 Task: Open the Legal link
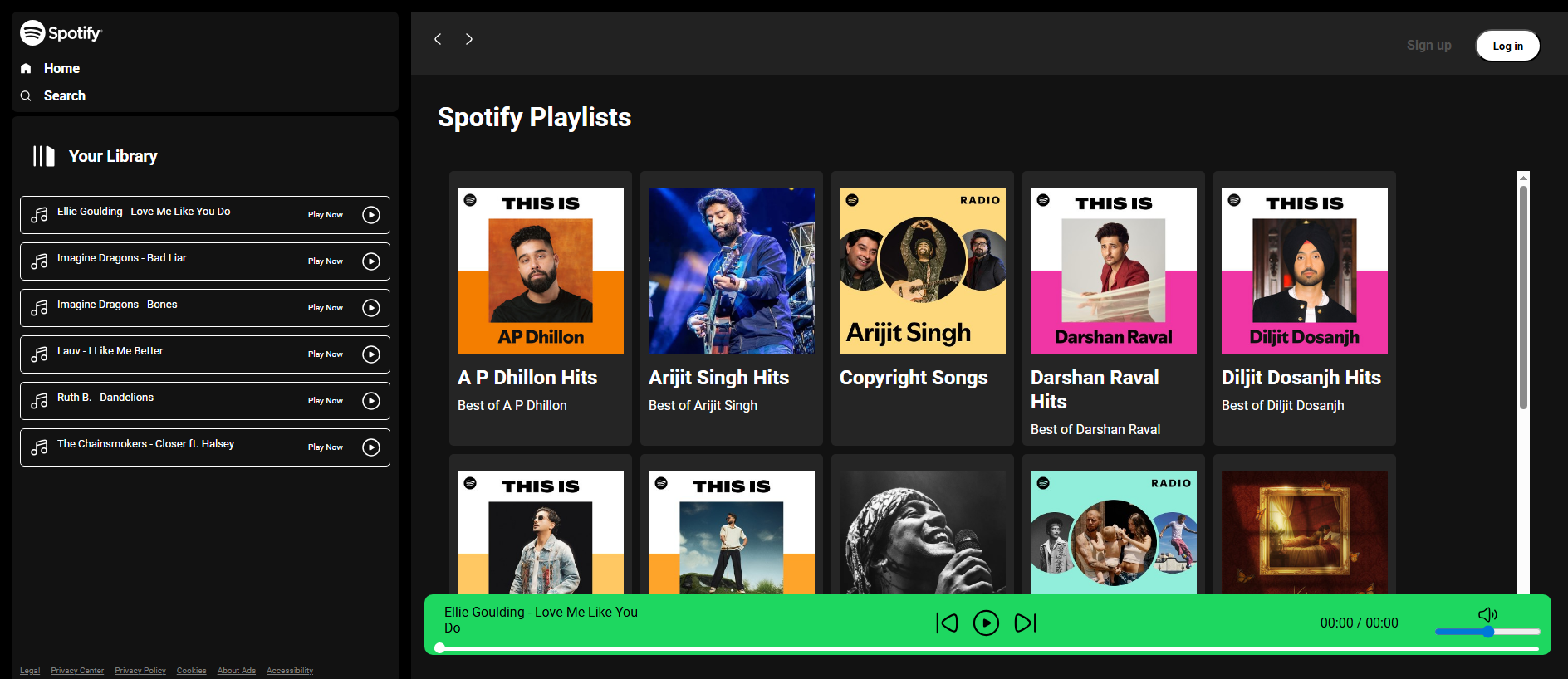click(x=30, y=671)
